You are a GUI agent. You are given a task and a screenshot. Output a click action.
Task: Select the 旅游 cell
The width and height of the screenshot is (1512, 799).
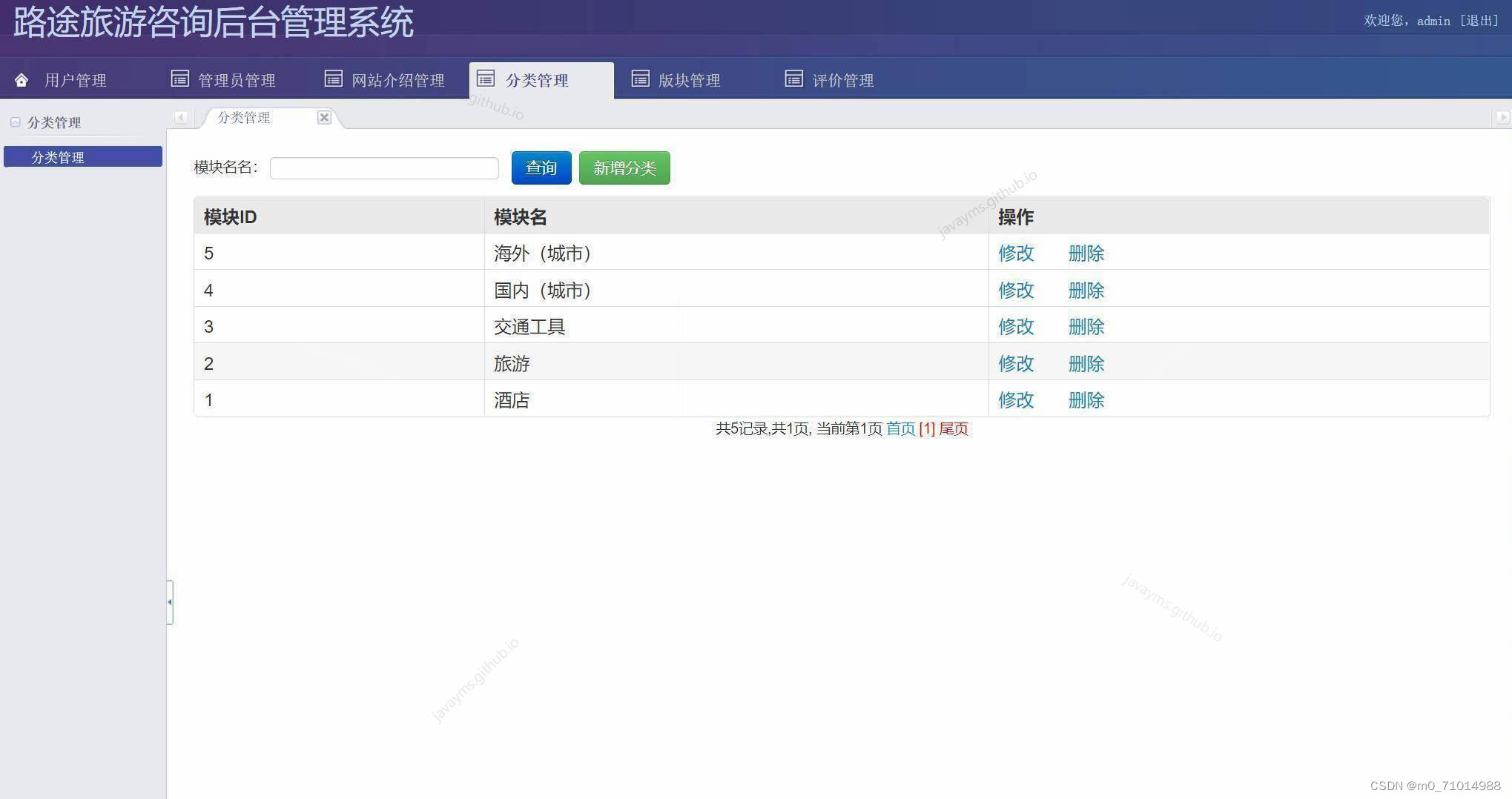click(x=736, y=363)
